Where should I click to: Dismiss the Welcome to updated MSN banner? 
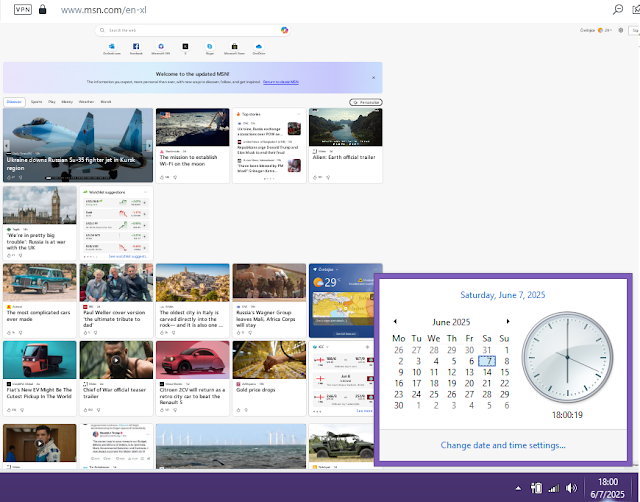pos(373,78)
